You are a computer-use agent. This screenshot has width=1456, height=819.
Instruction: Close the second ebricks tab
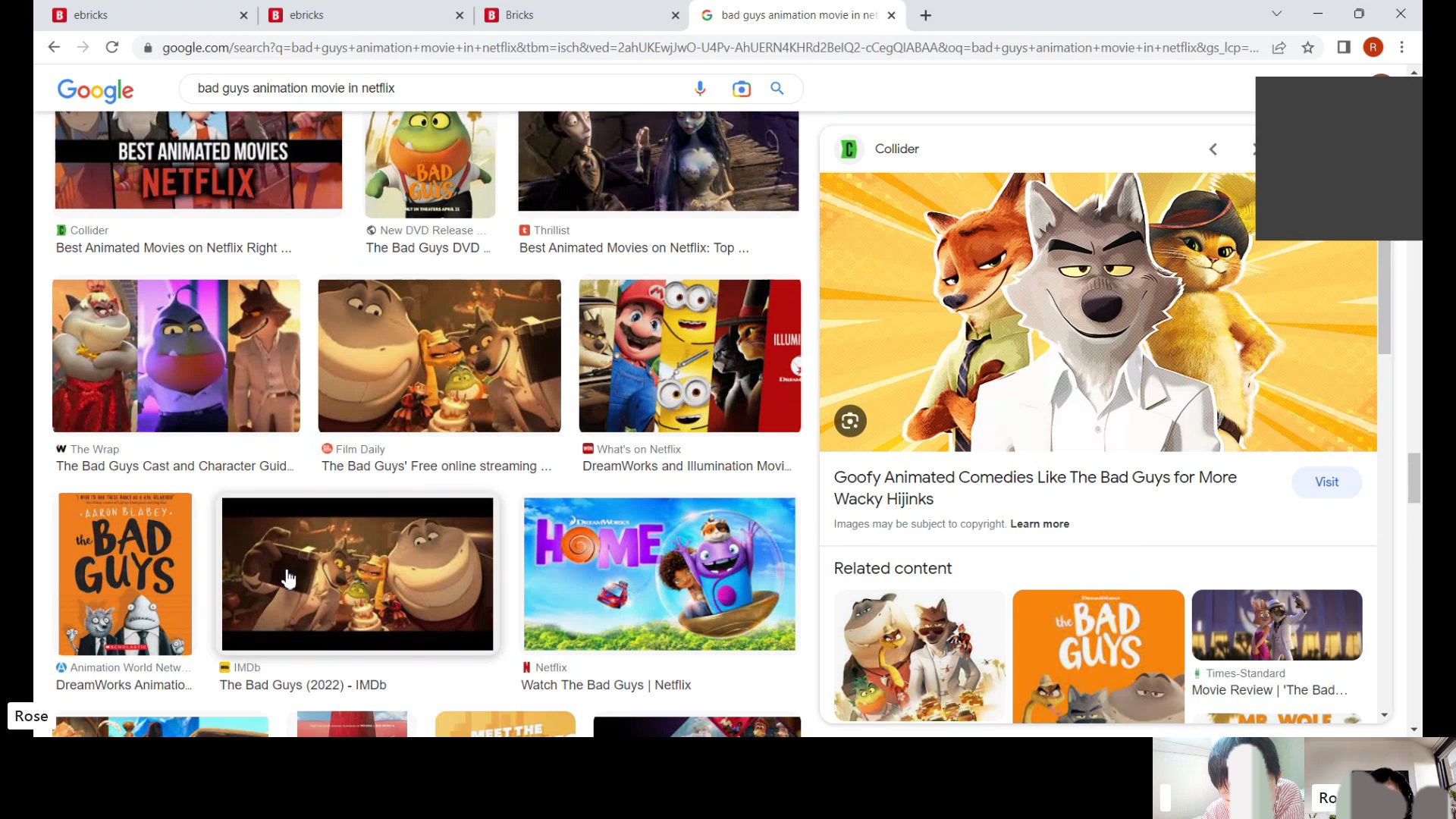coord(460,15)
